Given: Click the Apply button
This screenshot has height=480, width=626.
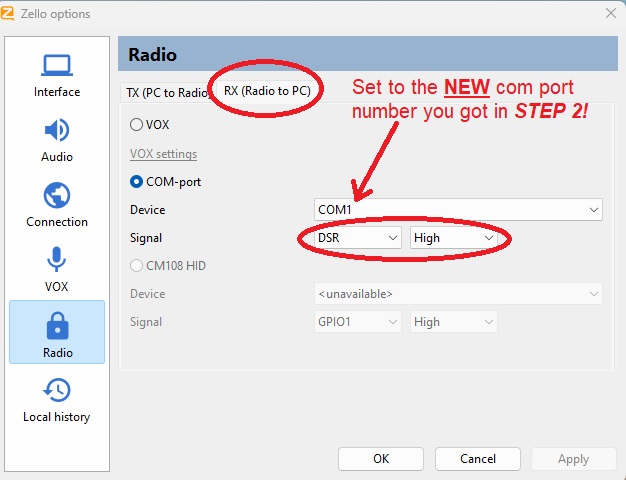Looking at the screenshot, I should (x=573, y=459).
